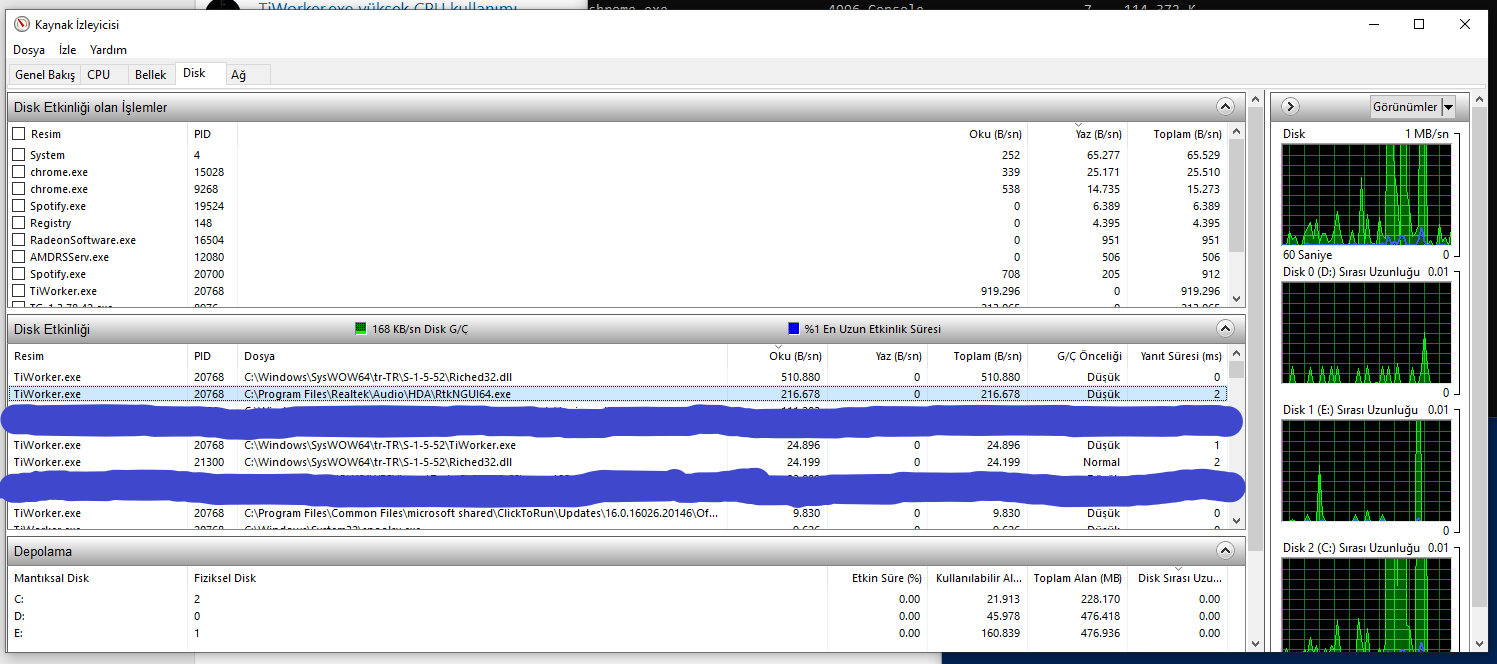Open the Bellek tab
The width and height of the screenshot is (1497, 664).
tap(151, 75)
